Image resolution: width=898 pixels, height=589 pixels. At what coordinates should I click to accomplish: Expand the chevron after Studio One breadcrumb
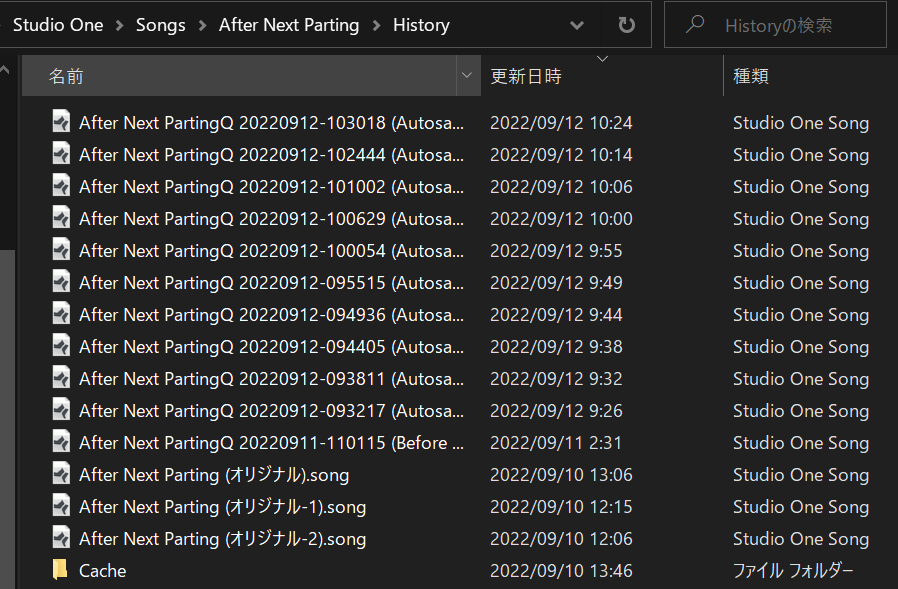(119, 25)
